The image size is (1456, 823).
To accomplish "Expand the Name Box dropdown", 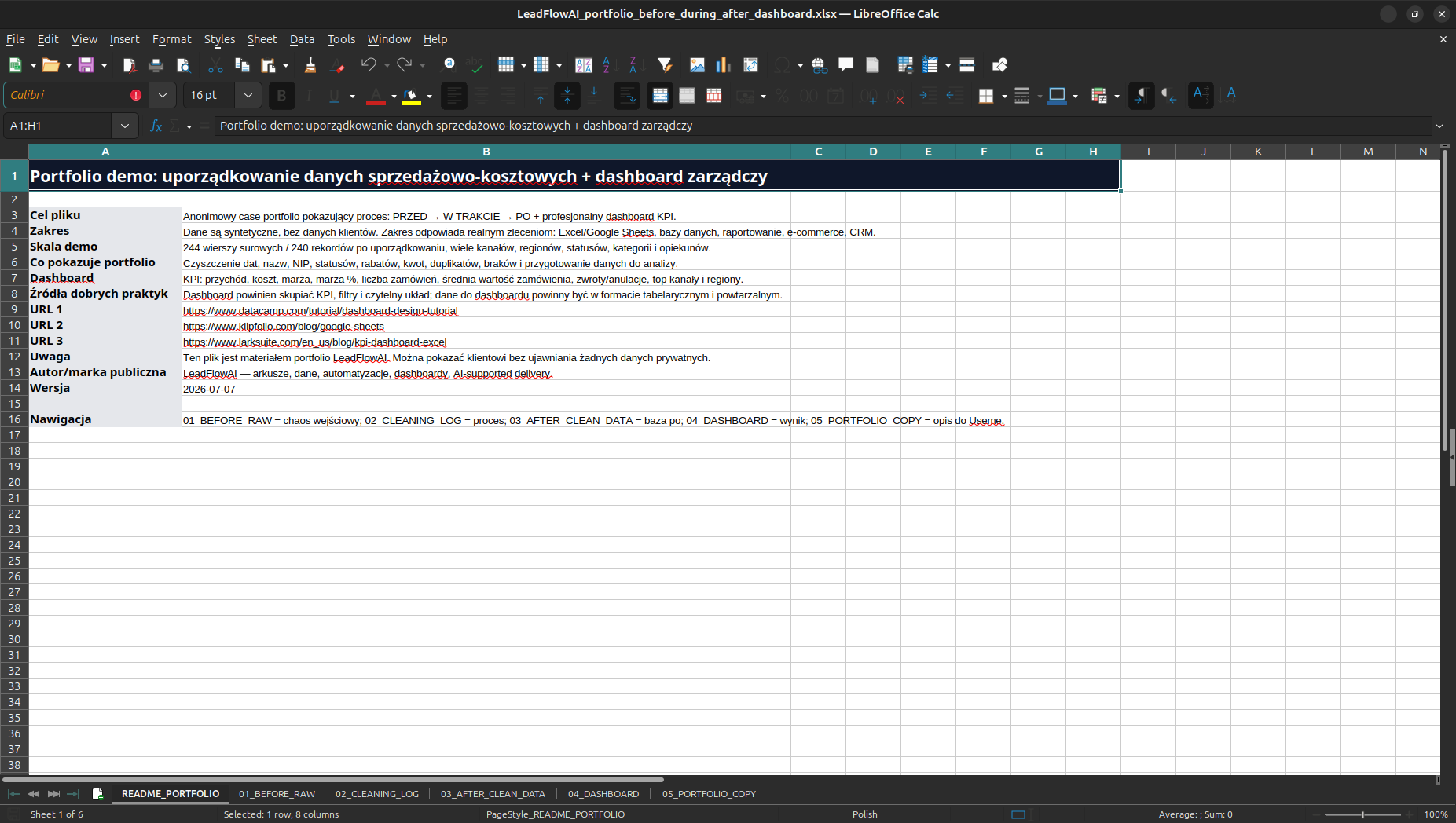I will [x=124, y=126].
